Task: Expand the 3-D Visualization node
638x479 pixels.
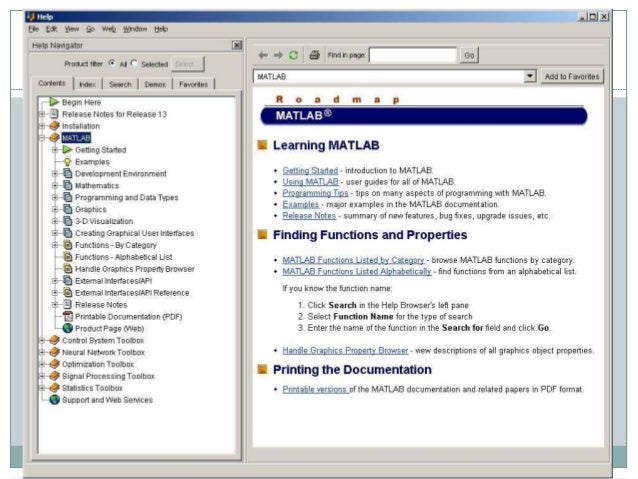Action: [55, 221]
